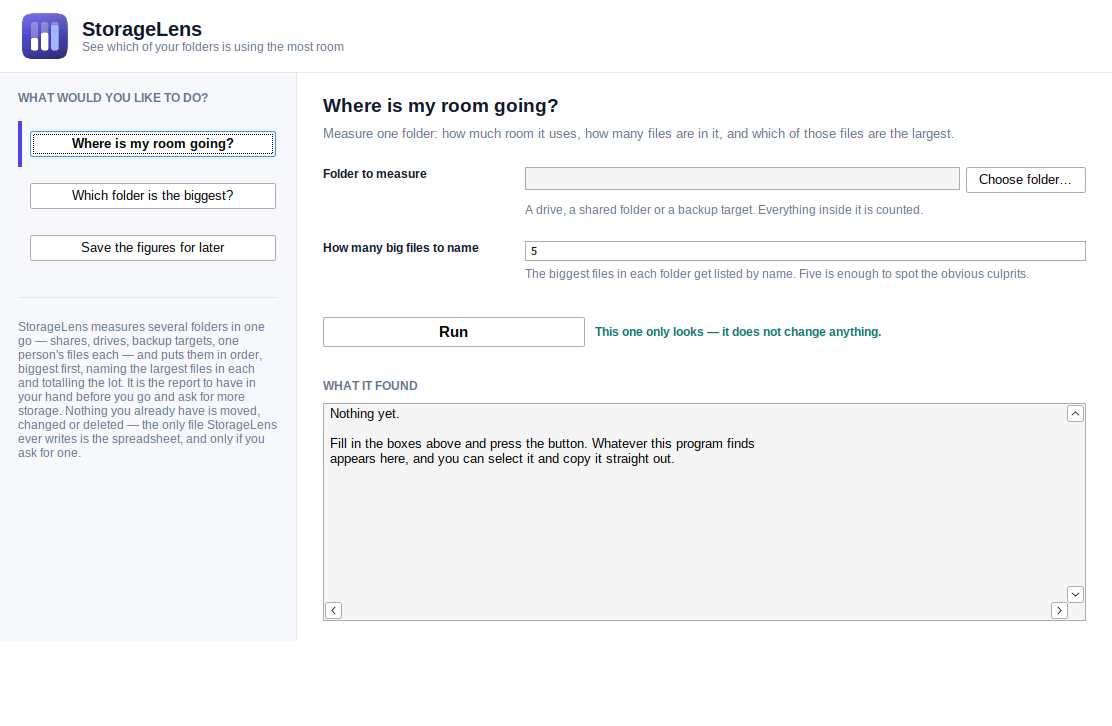This screenshot has width=1112, height=726.
Task: Click the results scroll right arrow
Action: point(1059,610)
